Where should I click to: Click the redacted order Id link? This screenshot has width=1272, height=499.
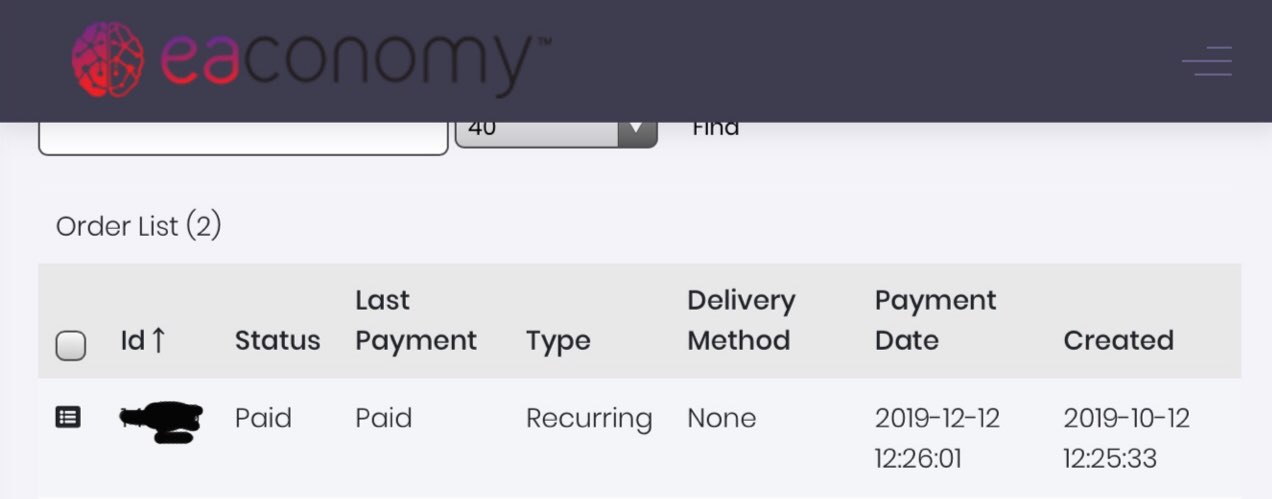(x=161, y=422)
